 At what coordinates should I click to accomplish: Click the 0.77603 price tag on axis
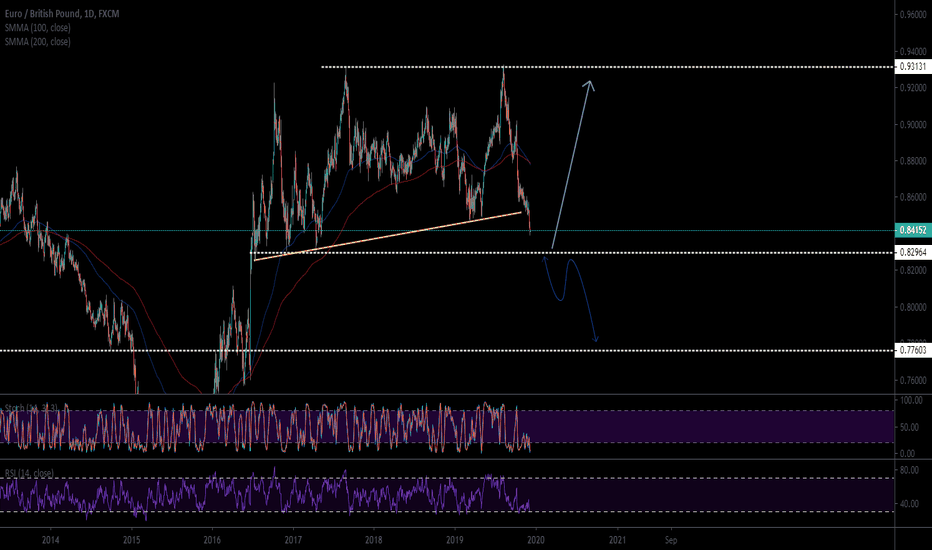click(911, 350)
